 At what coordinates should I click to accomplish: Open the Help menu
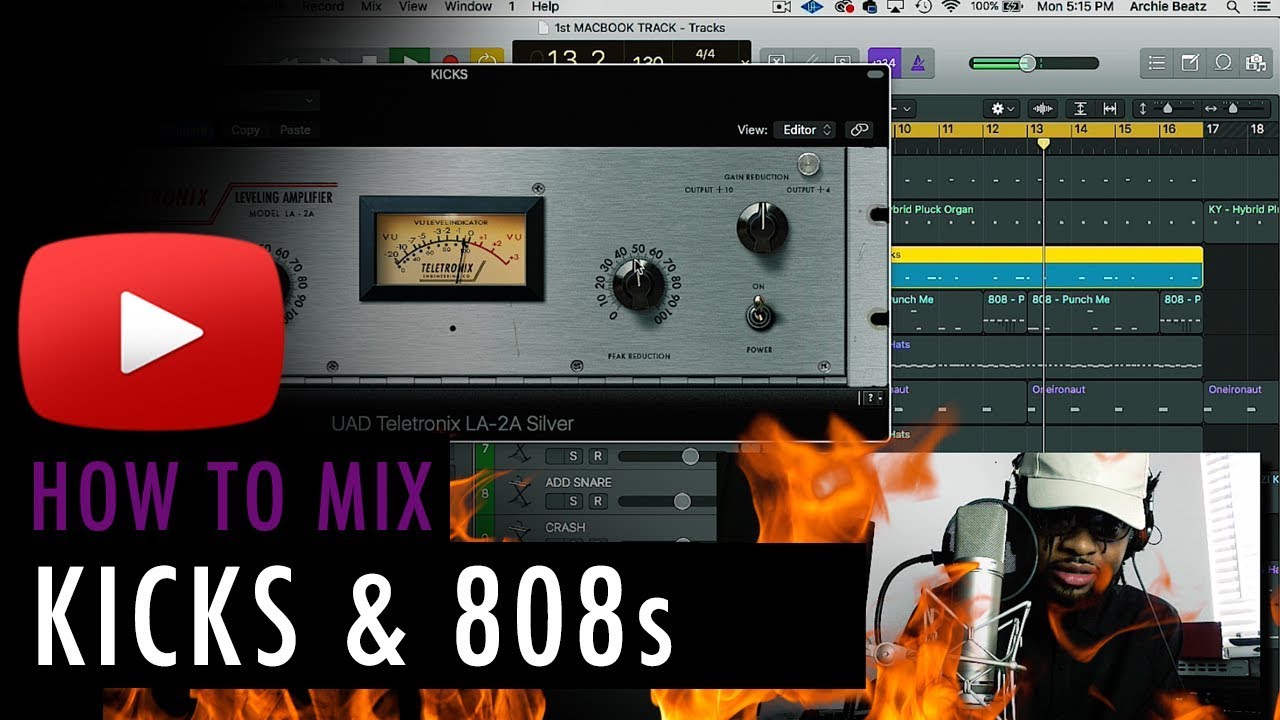point(545,7)
